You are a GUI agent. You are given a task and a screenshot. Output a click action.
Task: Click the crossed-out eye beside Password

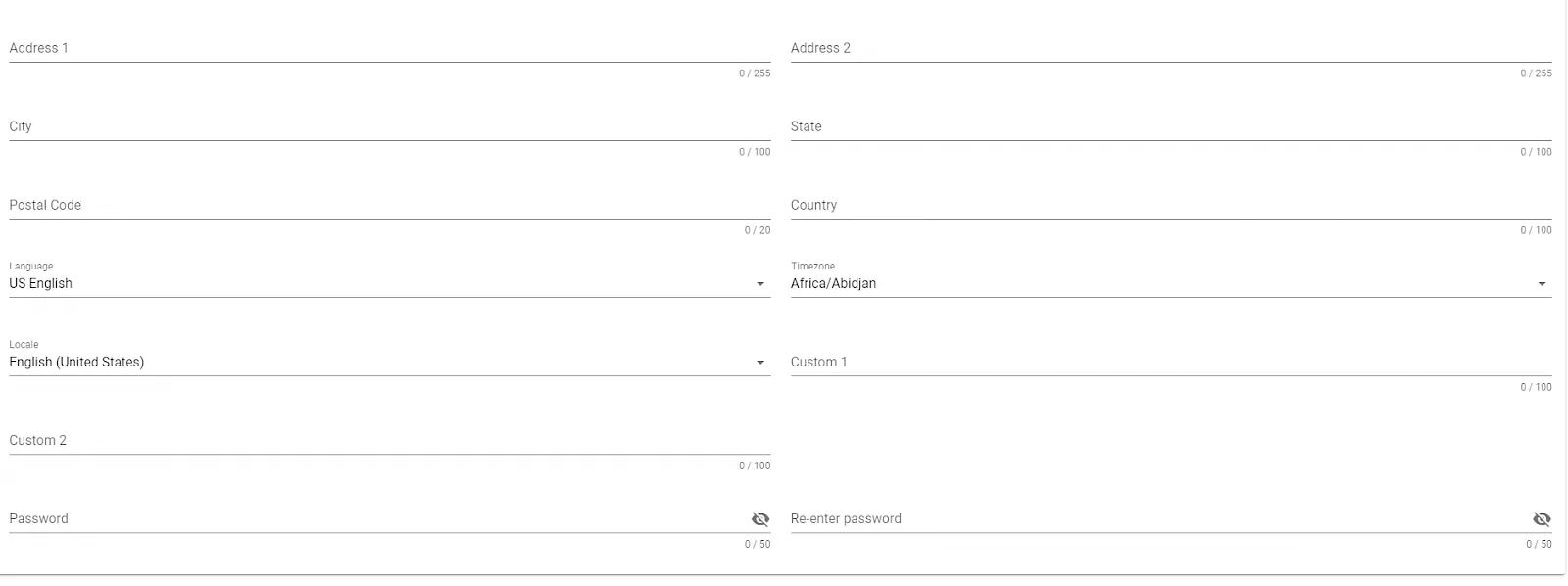tap(761, 519)
